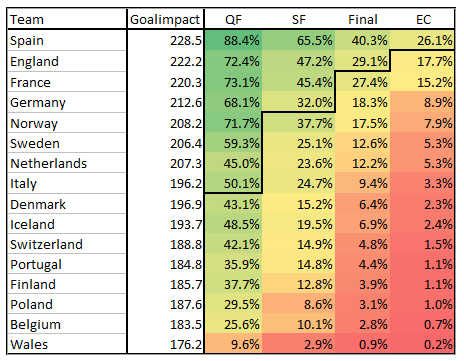Select Spain's 88.4% QF cell
Viewport: 464px width, 361px height.
[233, 41]
